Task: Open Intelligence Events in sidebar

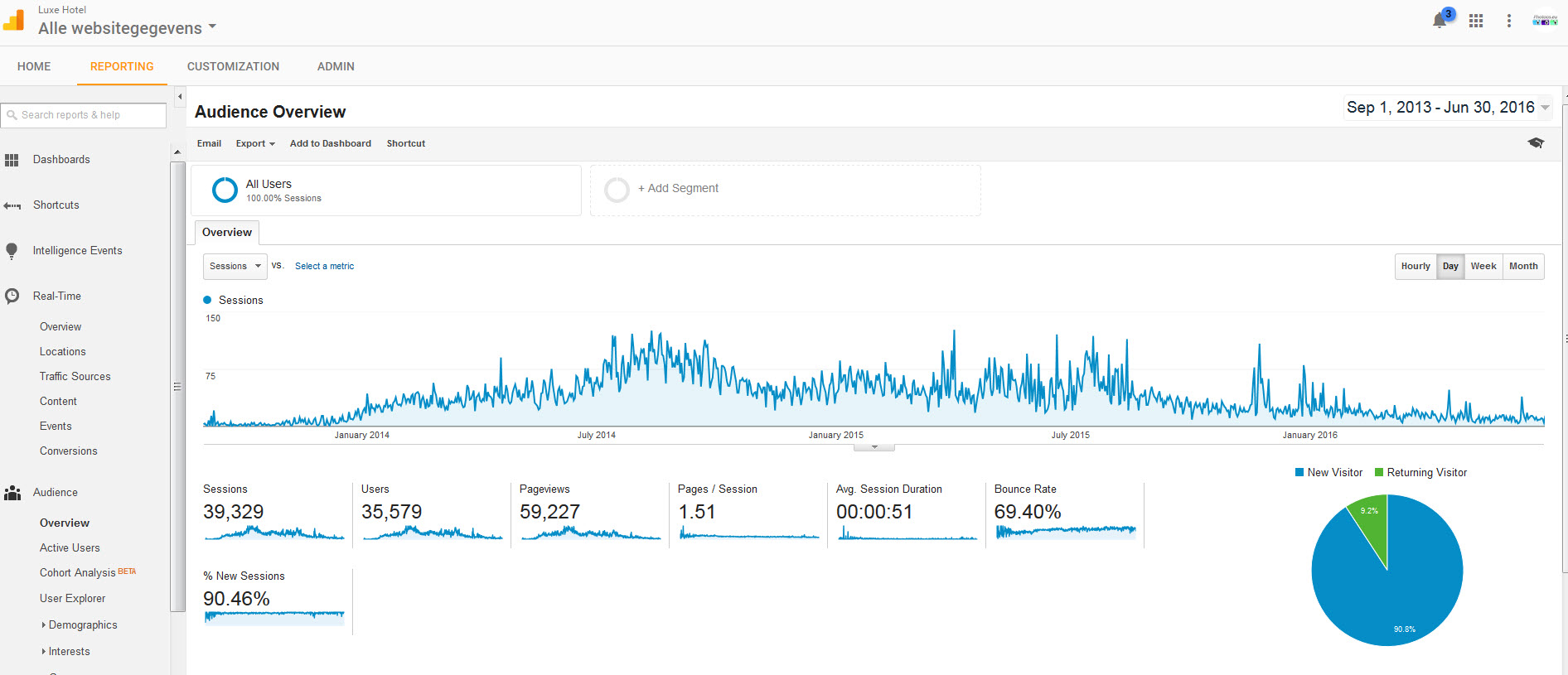Action: (78, 251)
